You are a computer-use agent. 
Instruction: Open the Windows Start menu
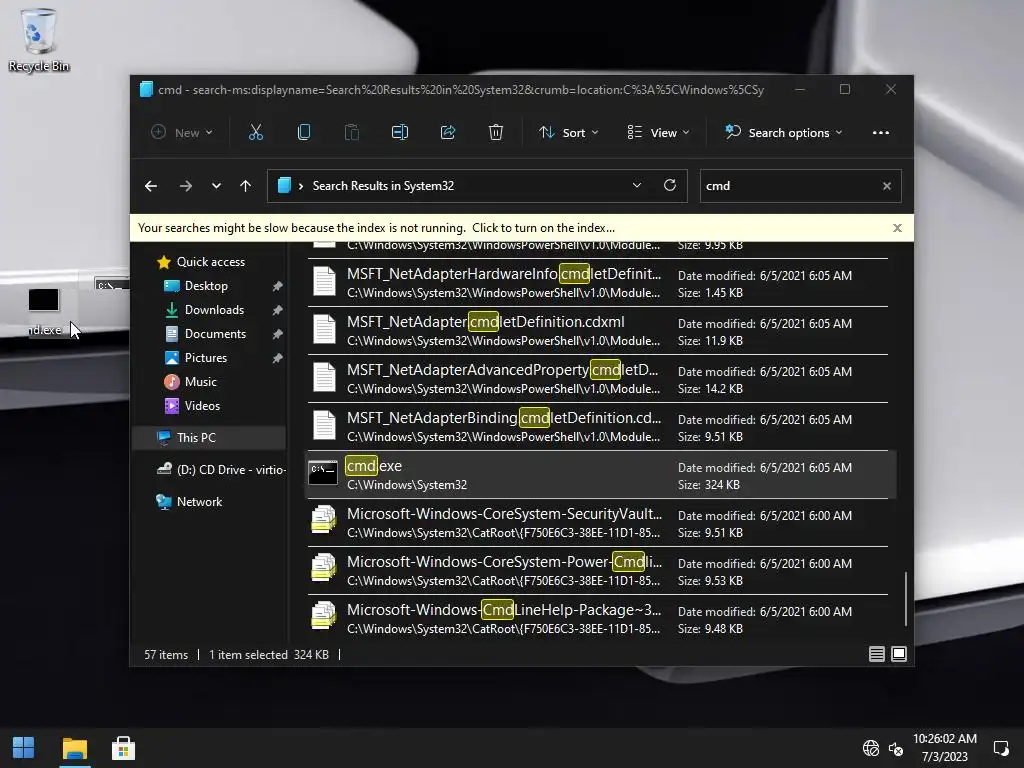[24, 748]
